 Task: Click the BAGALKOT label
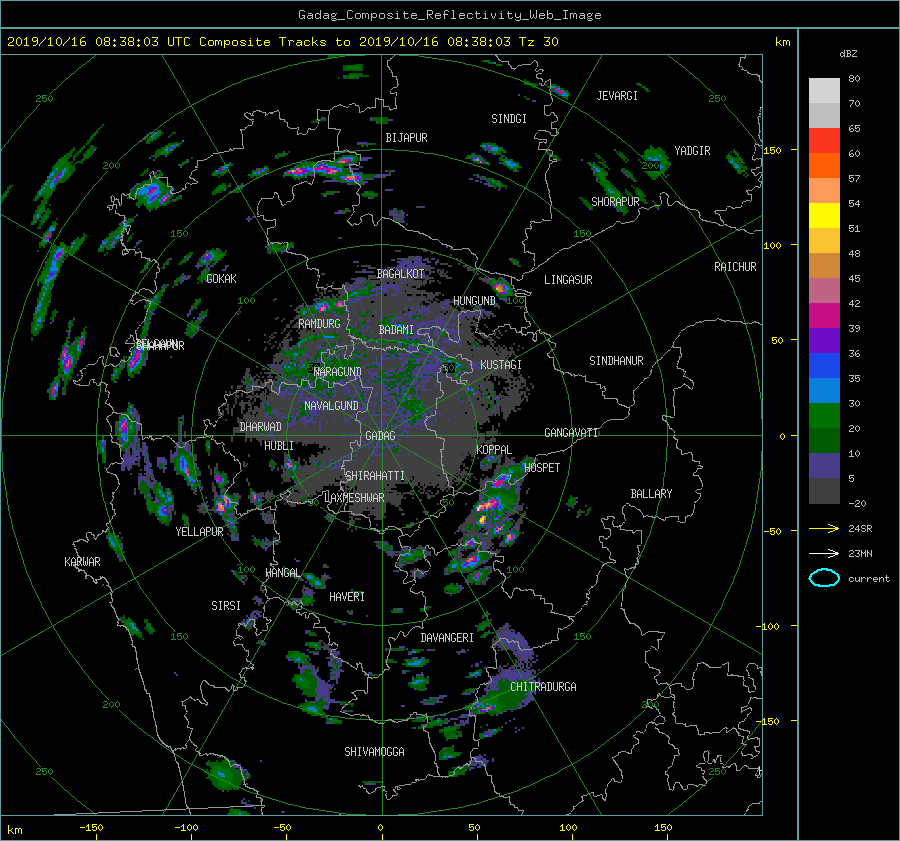click(400, 274)
